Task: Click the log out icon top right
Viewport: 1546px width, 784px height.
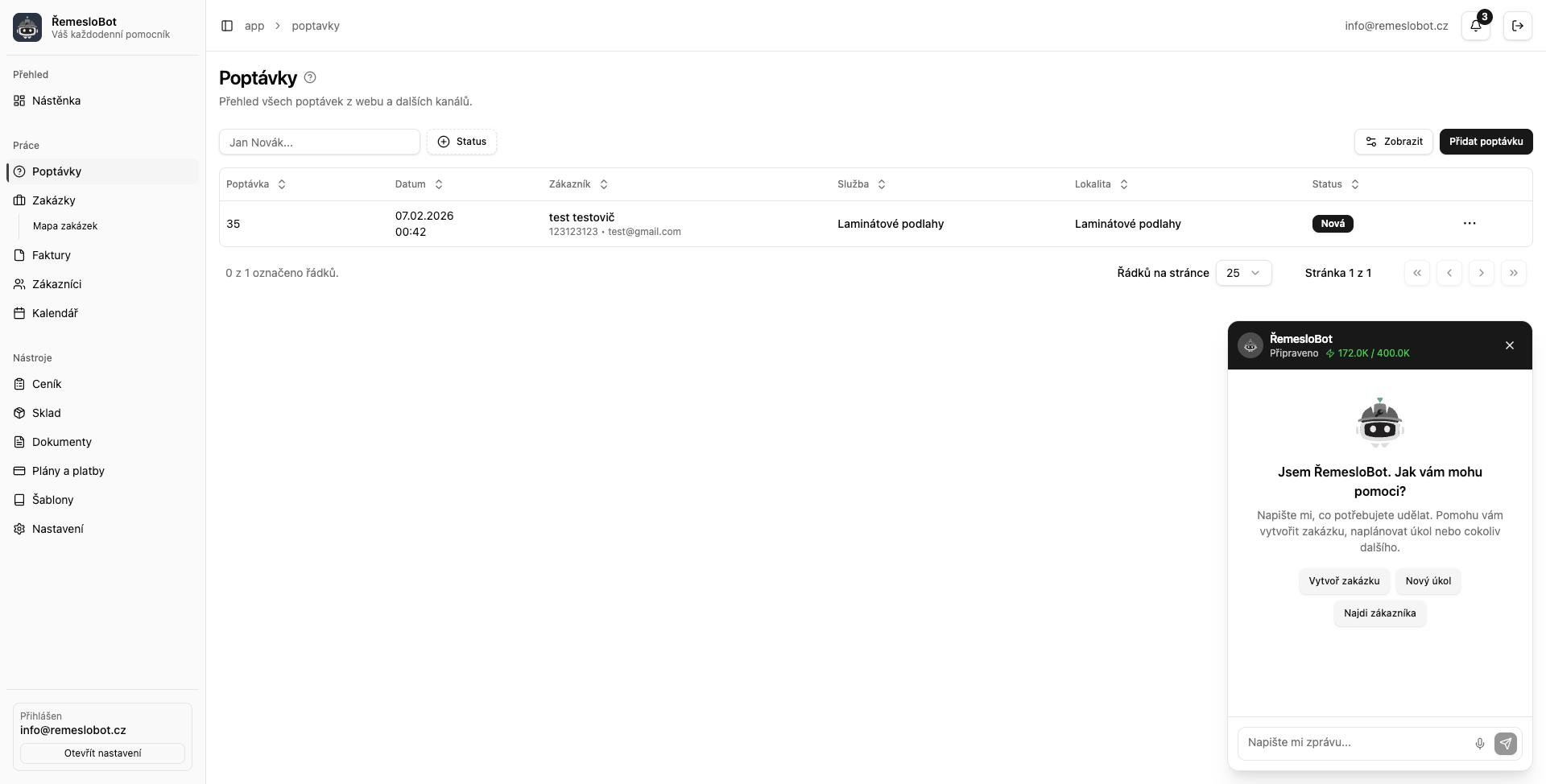Action: (x=1518, y=25)
